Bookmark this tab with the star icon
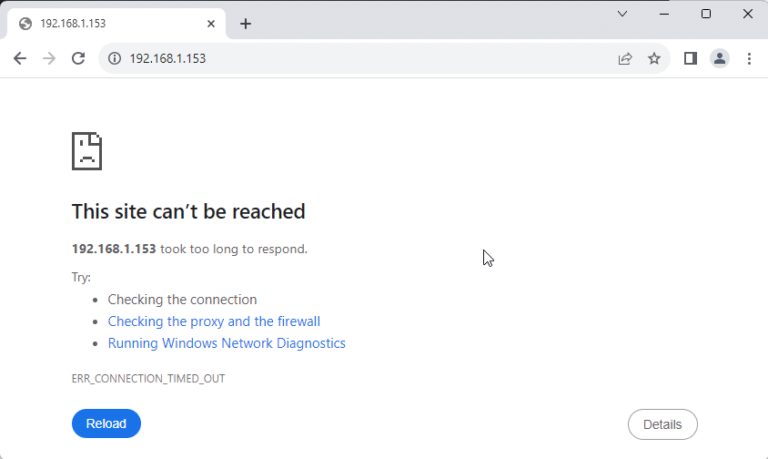 coord(654,59)
